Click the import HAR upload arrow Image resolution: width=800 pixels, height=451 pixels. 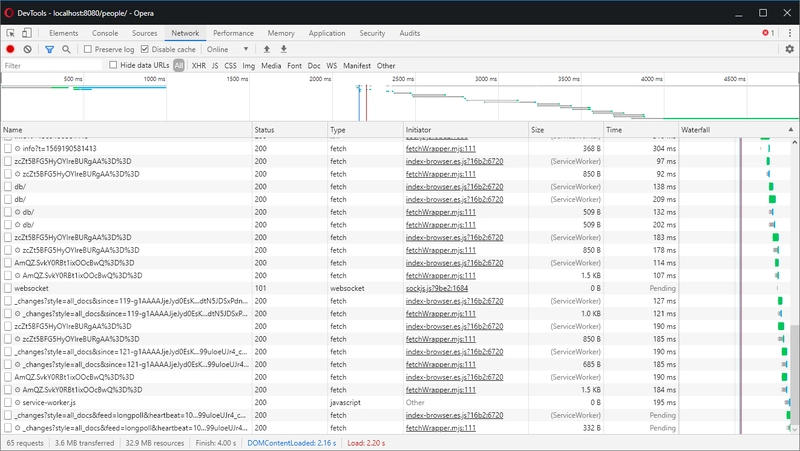click(x=266, y=49)
